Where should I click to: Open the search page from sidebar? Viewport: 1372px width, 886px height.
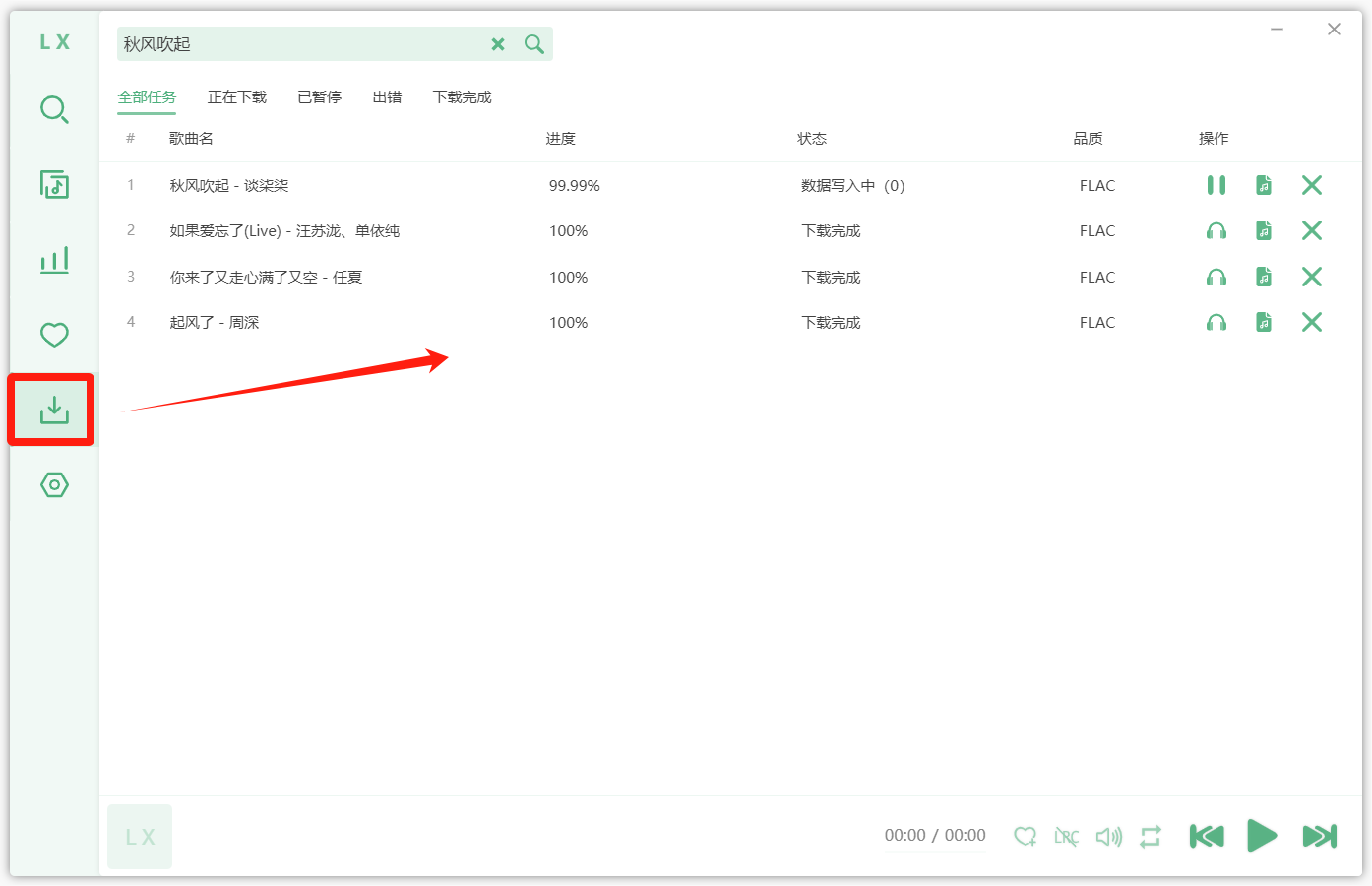pos(54,109)
